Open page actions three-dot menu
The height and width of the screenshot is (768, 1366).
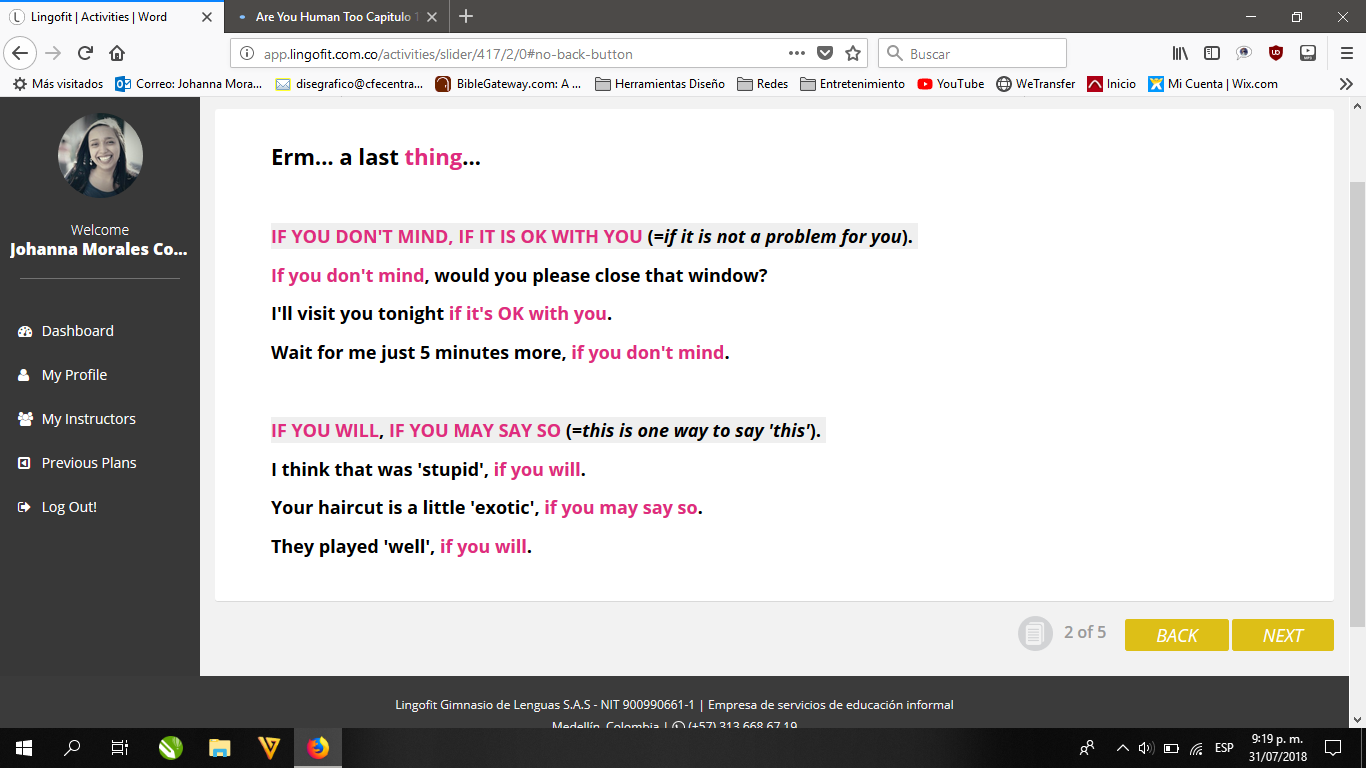(x=797, y=54)
